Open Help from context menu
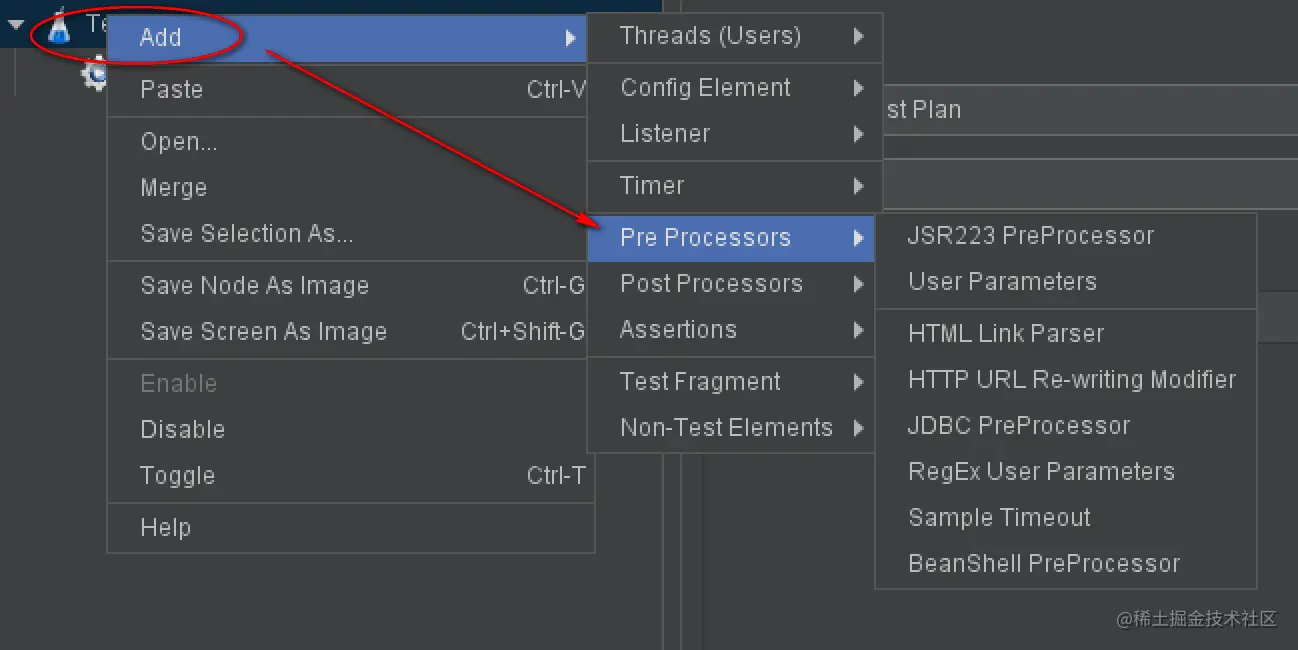Image resolution: width=1298 pixels, height=650 pixels. (166, 528)
